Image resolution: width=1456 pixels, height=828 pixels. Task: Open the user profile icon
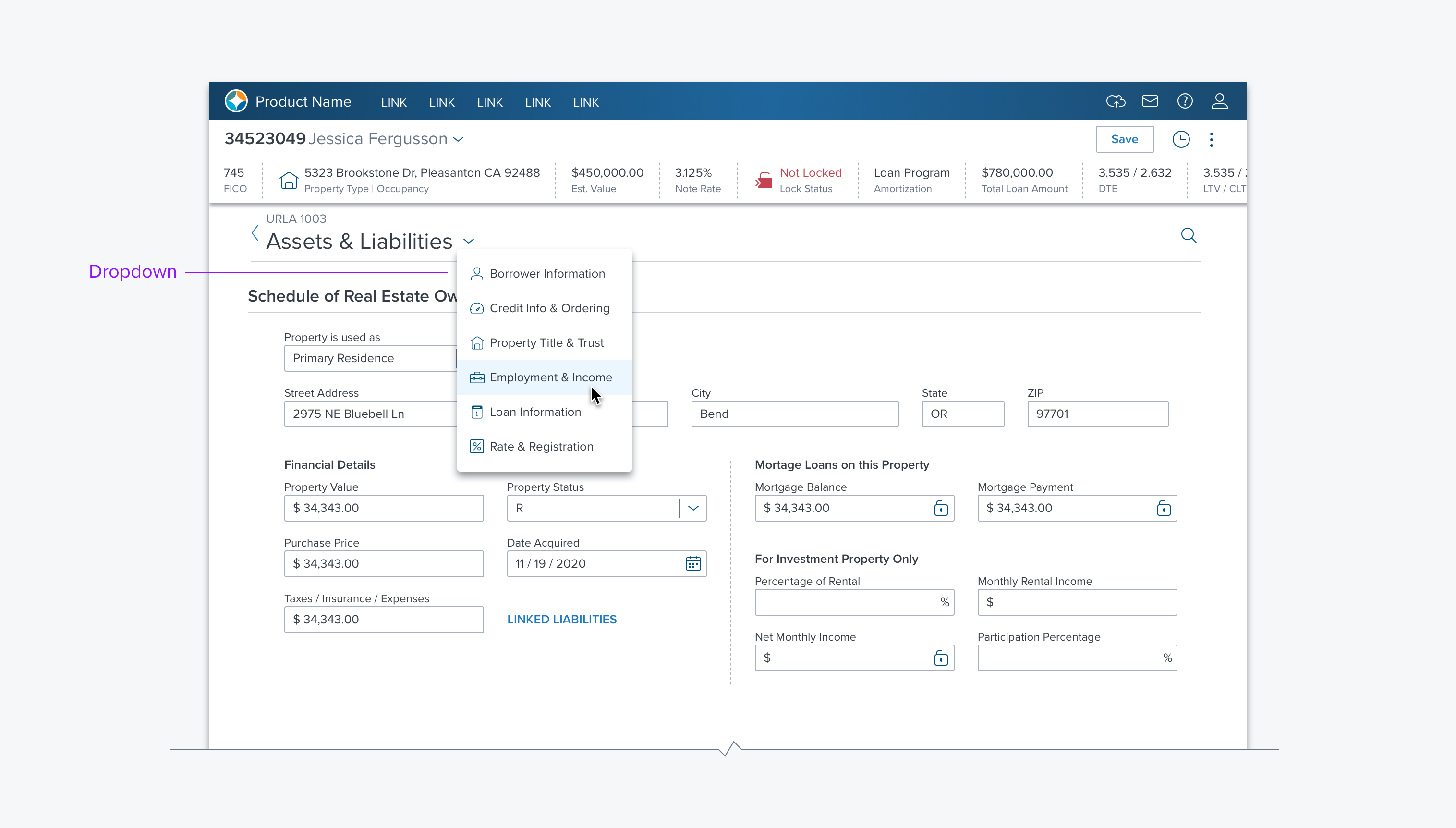coord(1219,101)
